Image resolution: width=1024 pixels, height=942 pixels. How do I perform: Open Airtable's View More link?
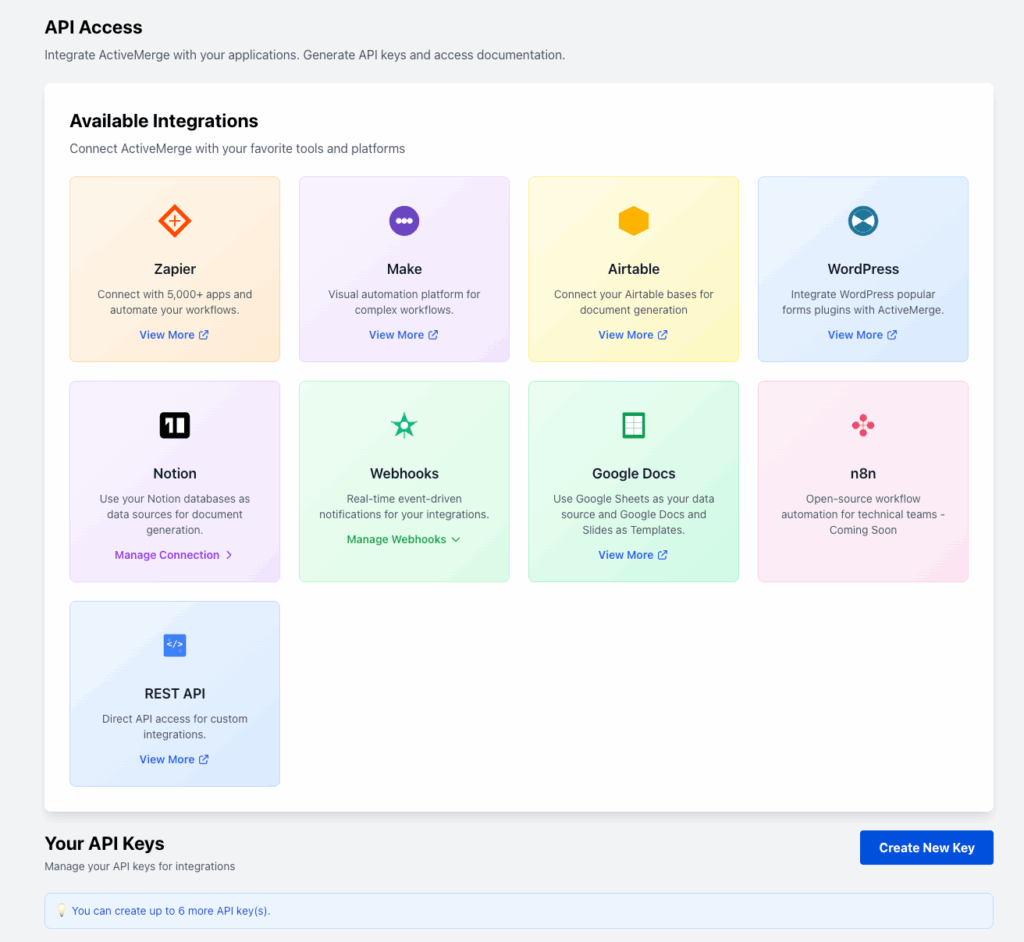pyautogui.click(x=633, y=335)
